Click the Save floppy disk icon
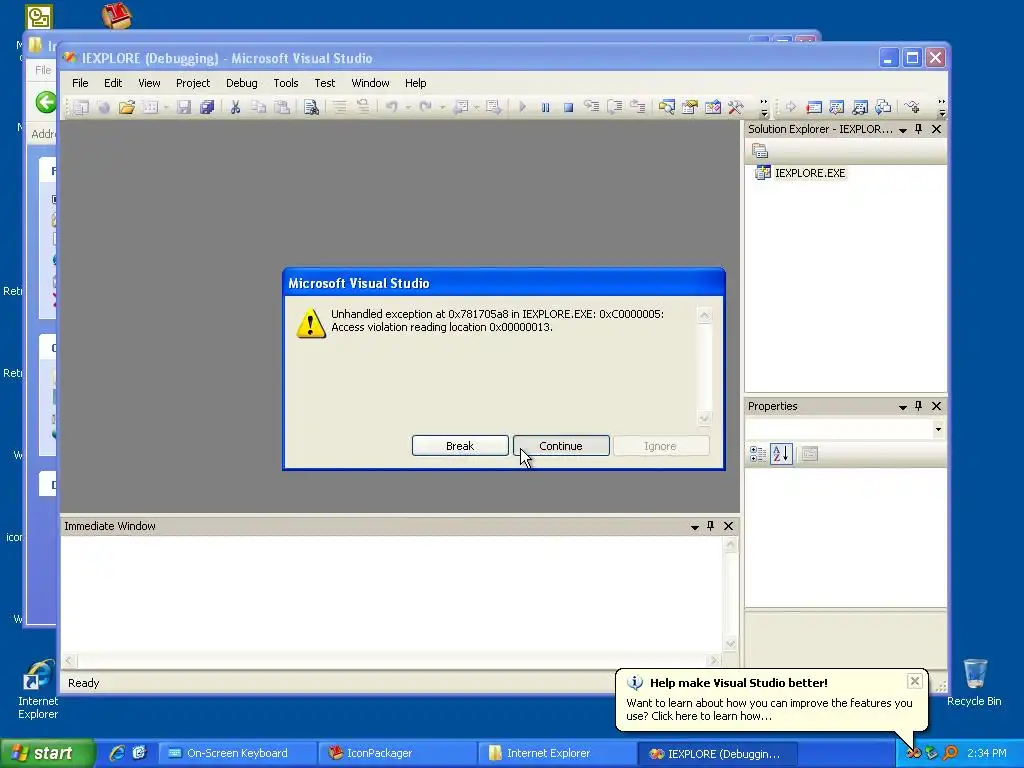 point(184,107)
